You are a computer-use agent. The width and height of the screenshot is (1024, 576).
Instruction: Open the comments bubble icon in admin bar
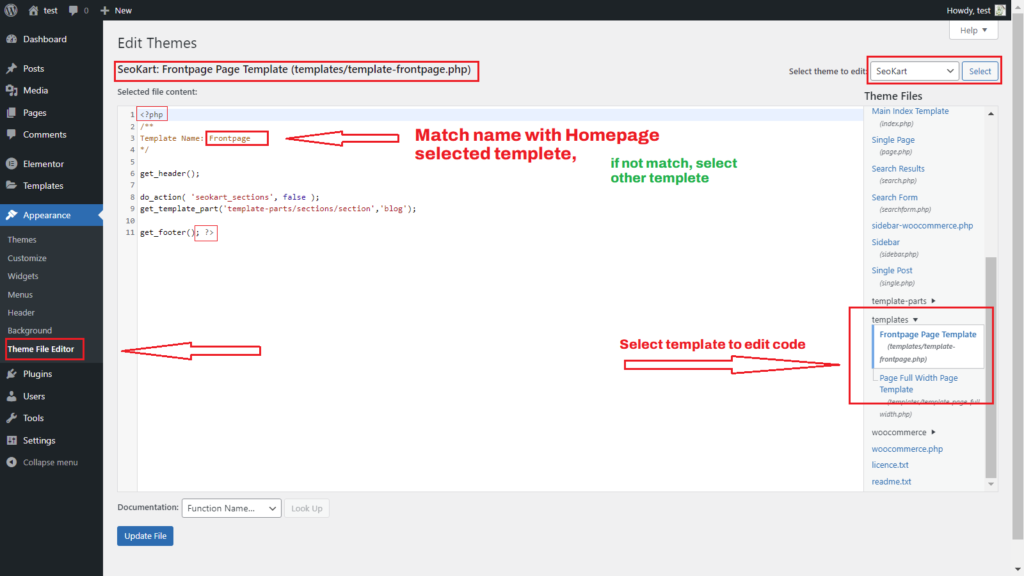pyautogui.click(x=73, y=10)
